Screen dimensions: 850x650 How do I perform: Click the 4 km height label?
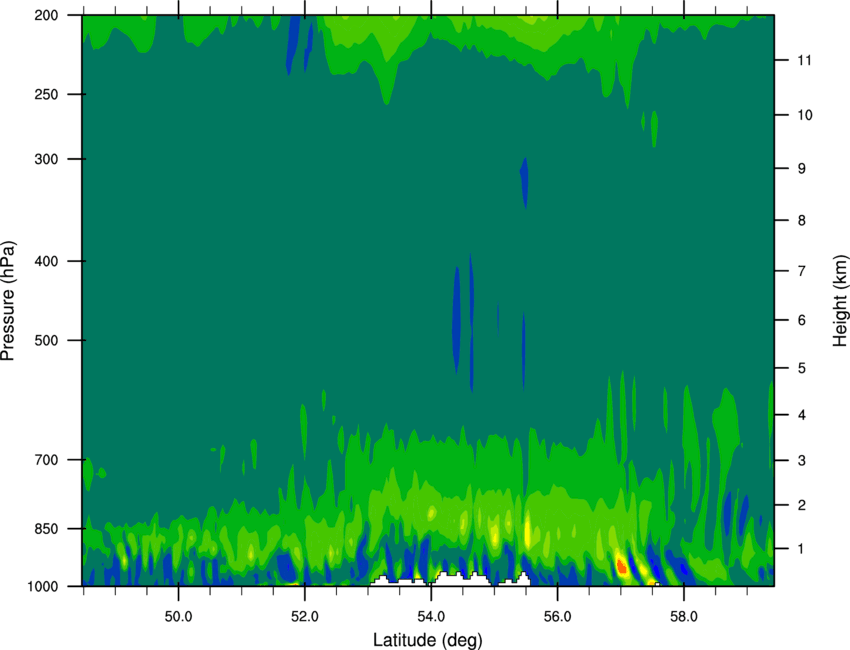tap(802, 415)
